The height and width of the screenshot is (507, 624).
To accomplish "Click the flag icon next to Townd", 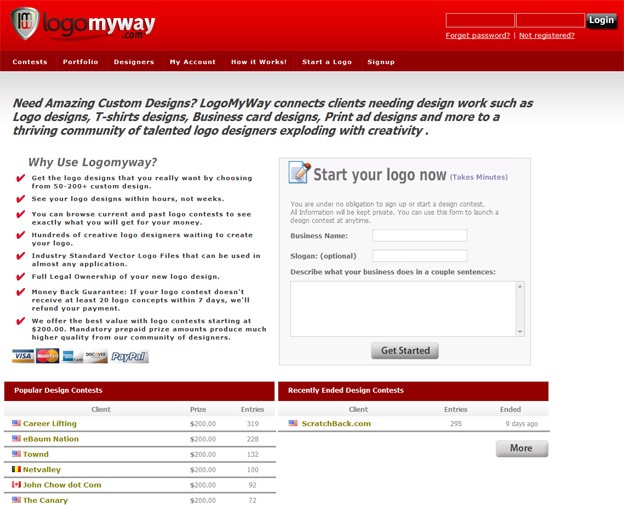I will point(16,453).
